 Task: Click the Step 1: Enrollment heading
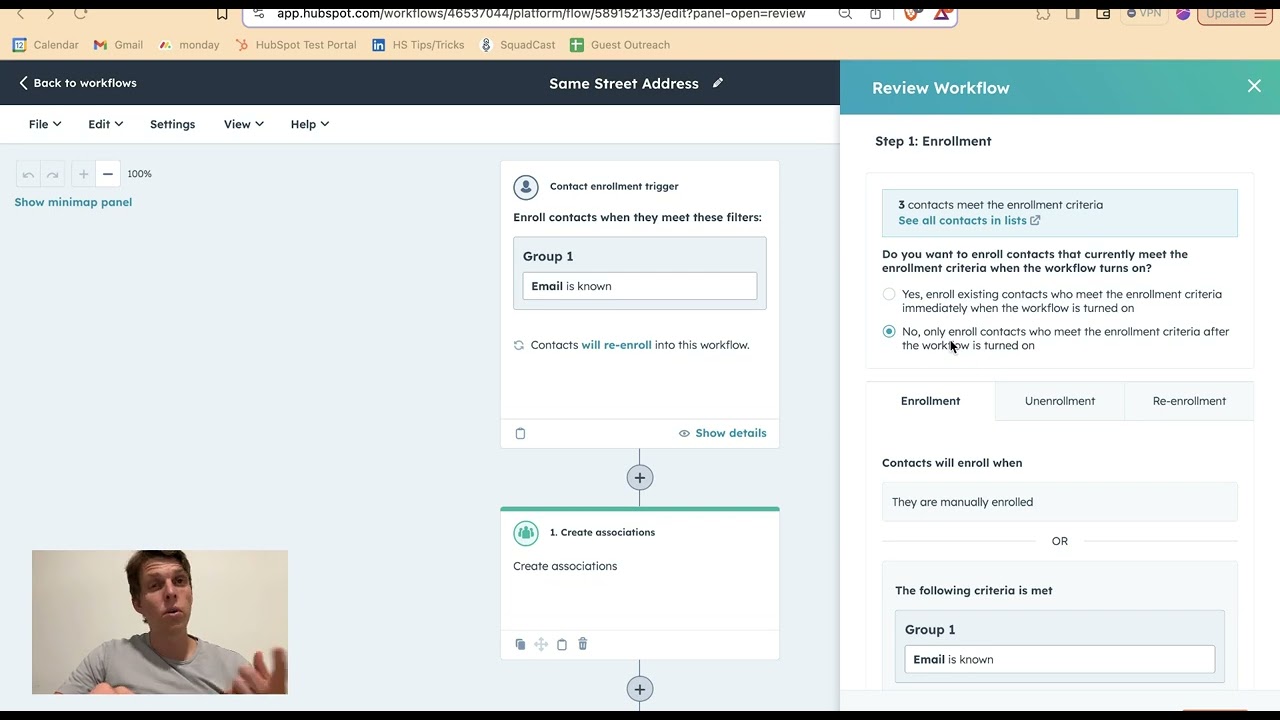(x=933, y=141)
